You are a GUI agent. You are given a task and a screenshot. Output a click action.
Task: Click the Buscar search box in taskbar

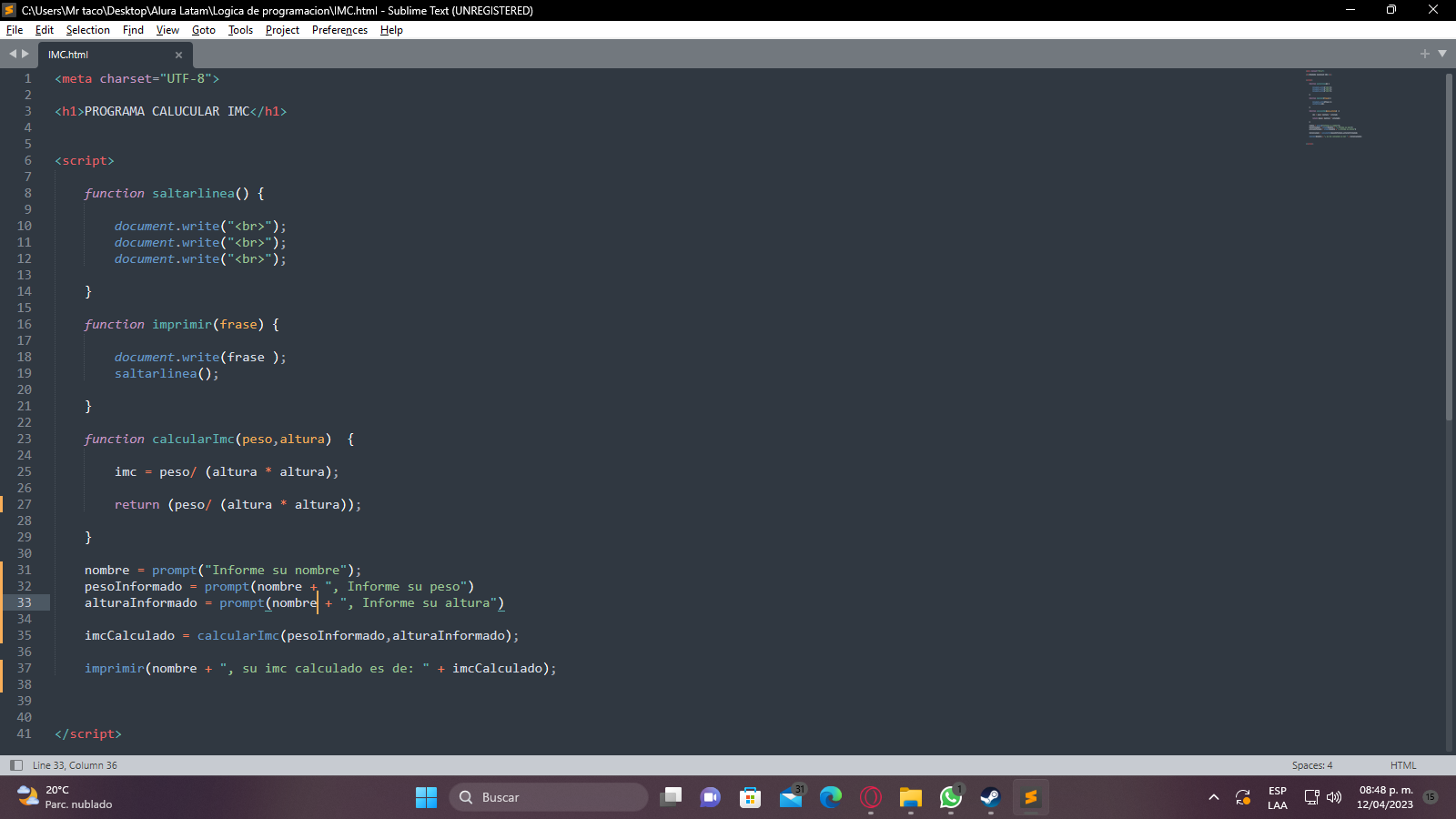548,797
